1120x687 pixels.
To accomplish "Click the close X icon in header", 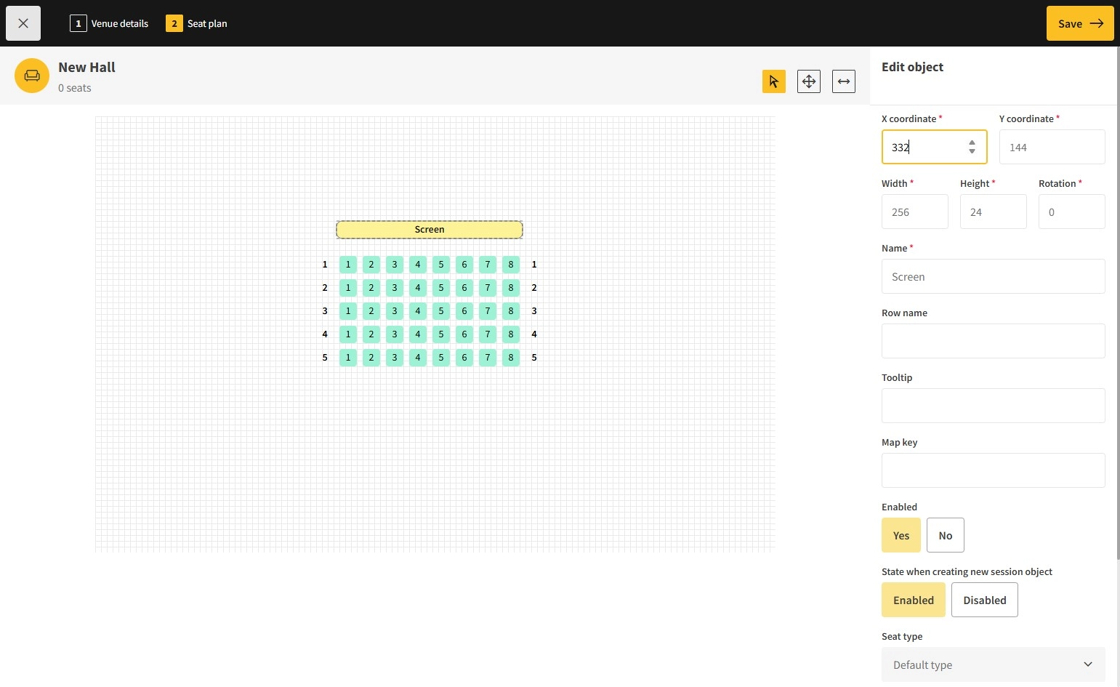I will coord(23,23).
